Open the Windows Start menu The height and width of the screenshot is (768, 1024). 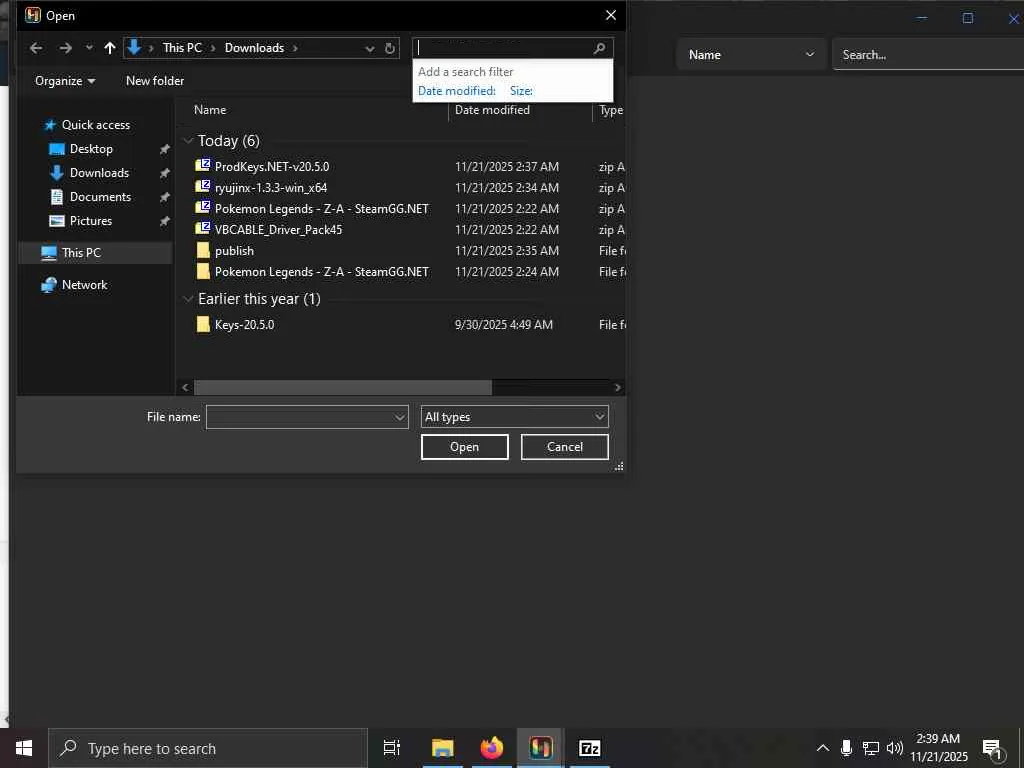point(24,748)
